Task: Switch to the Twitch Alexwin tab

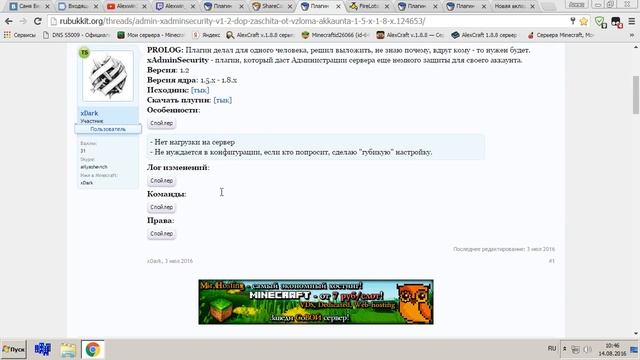Action: point(174,6)
